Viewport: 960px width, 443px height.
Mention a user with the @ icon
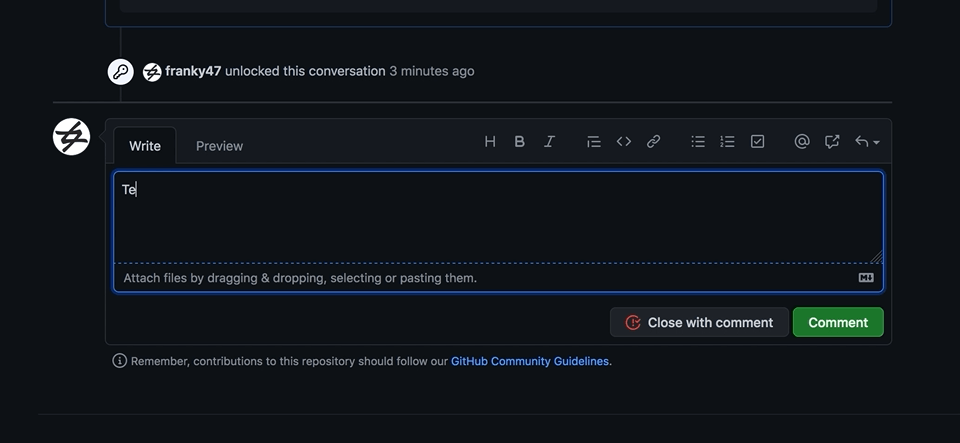pyautogui.click(x=801, y=142)
